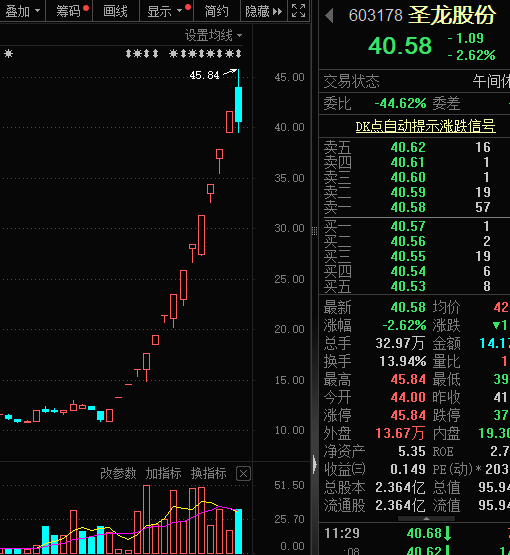Open the DK点自动提示涨跌信号 link

(x=425, y=126)
